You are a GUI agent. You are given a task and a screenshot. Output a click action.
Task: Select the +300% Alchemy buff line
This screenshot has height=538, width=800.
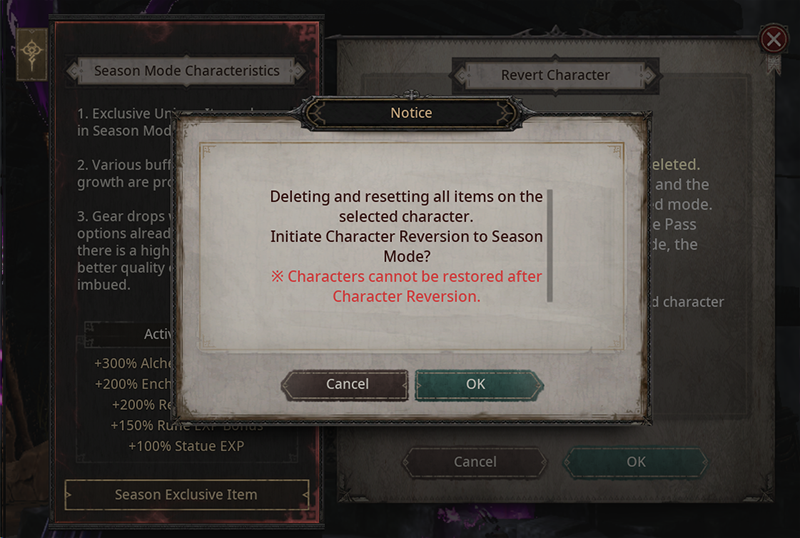134,363
